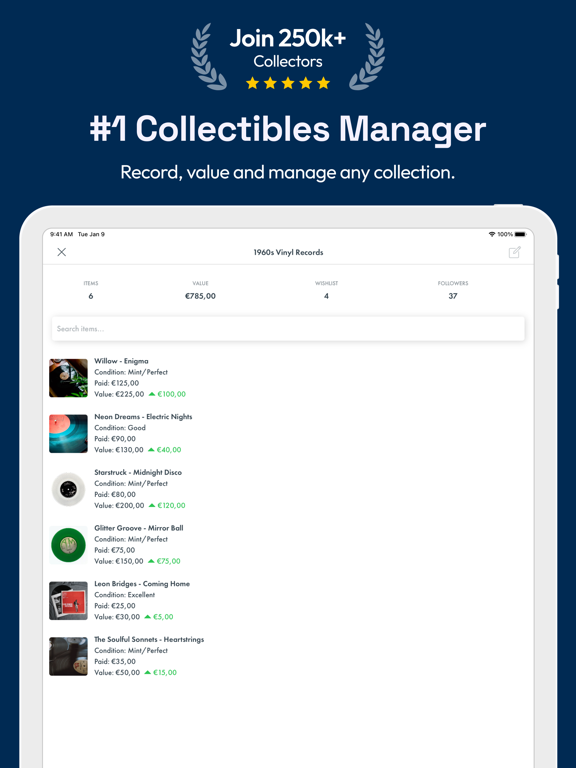Tap the green '€40,00' gain on Neon Dreams
The height and width of the screenshot is (768, 576).
pos(169,450)
